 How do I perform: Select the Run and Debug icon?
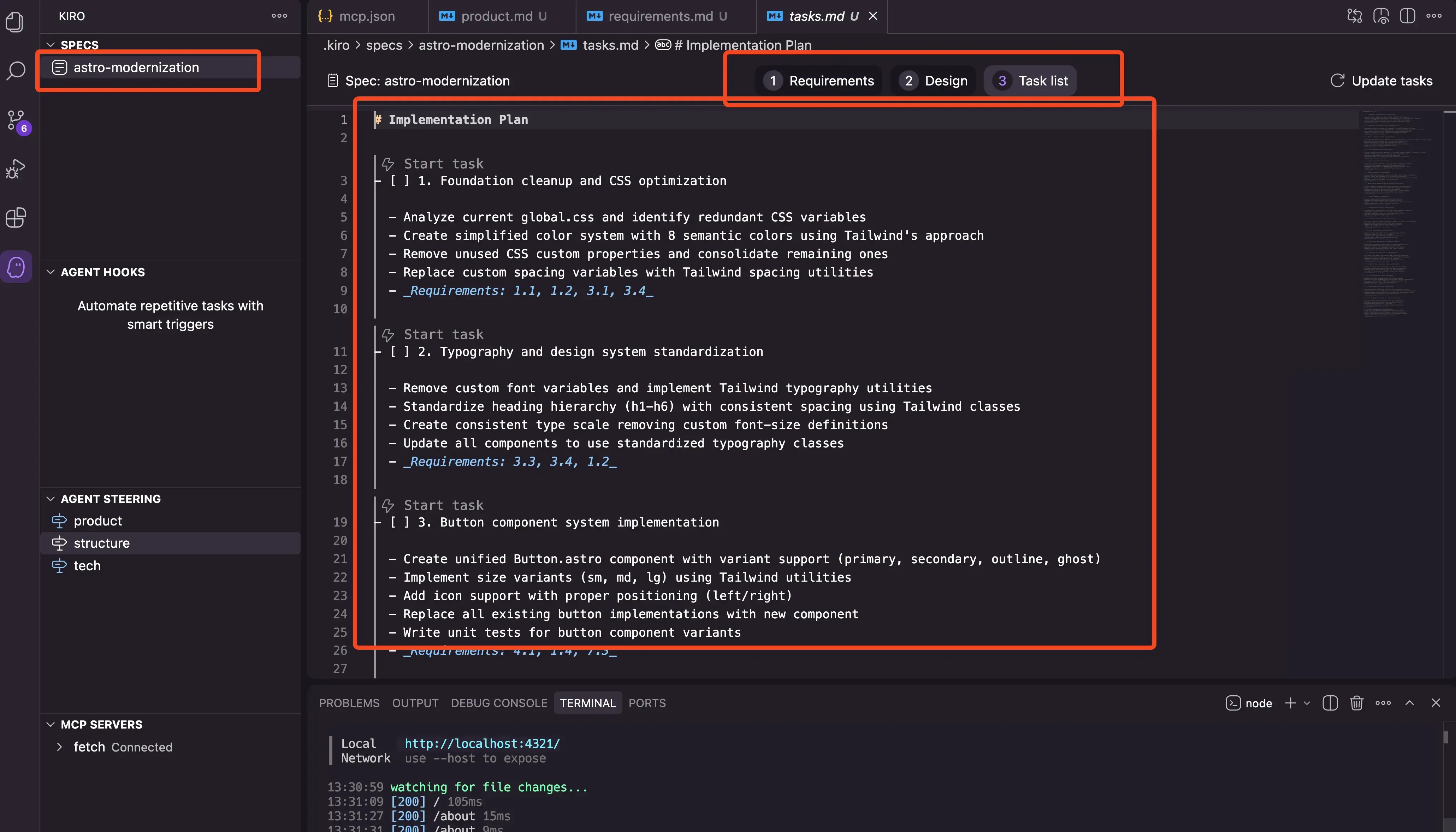[x=16, y=168]
